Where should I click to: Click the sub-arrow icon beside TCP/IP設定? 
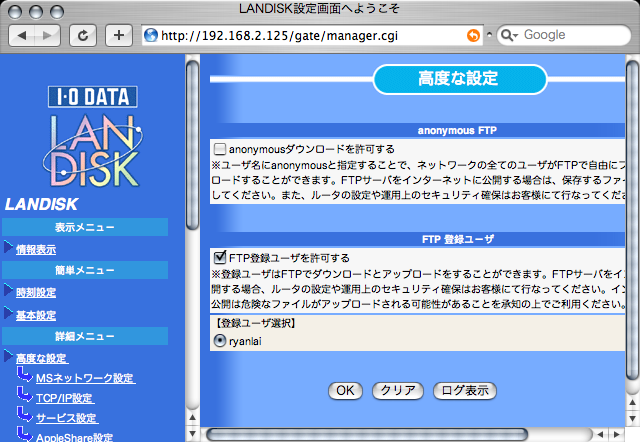pos(24,394)
